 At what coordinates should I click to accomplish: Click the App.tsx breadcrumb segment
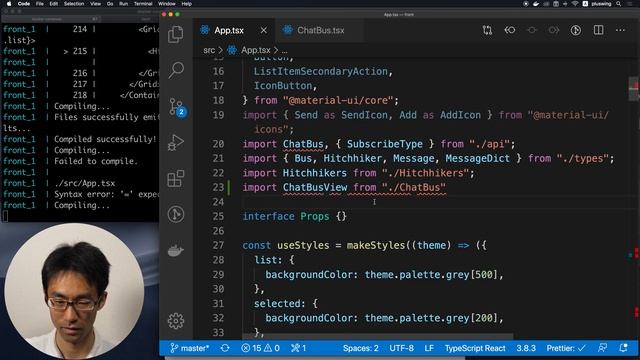tap(255, 50)
